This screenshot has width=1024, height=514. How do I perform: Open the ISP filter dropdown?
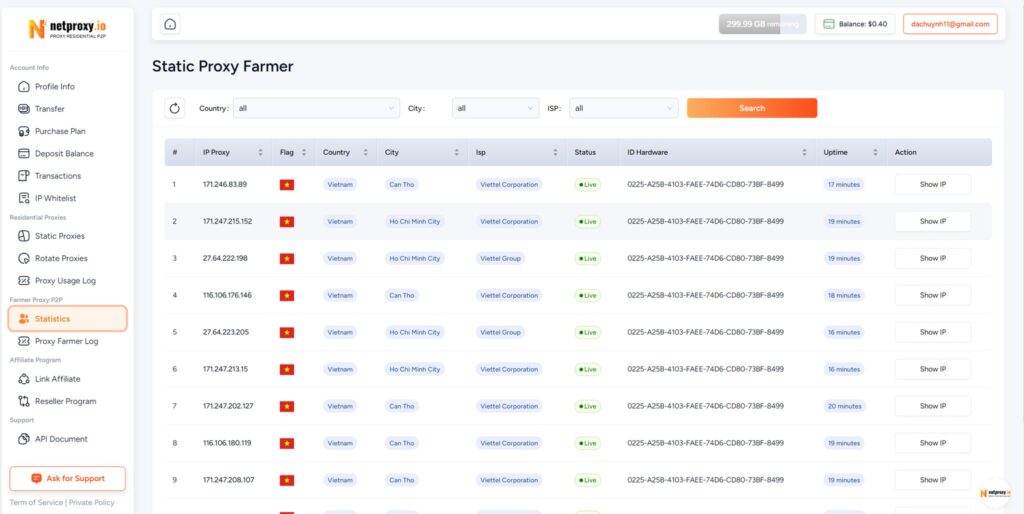(x=624, y=108)
